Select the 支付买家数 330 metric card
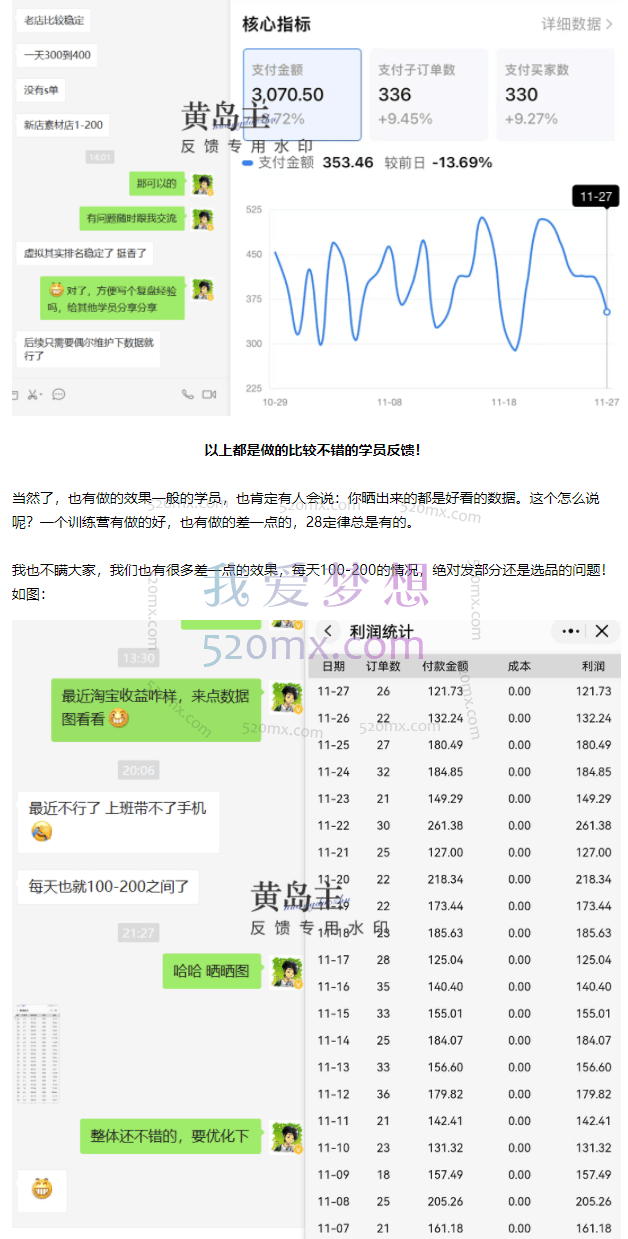The width and height of the screenshot is (628, 1239). (558, 94)
